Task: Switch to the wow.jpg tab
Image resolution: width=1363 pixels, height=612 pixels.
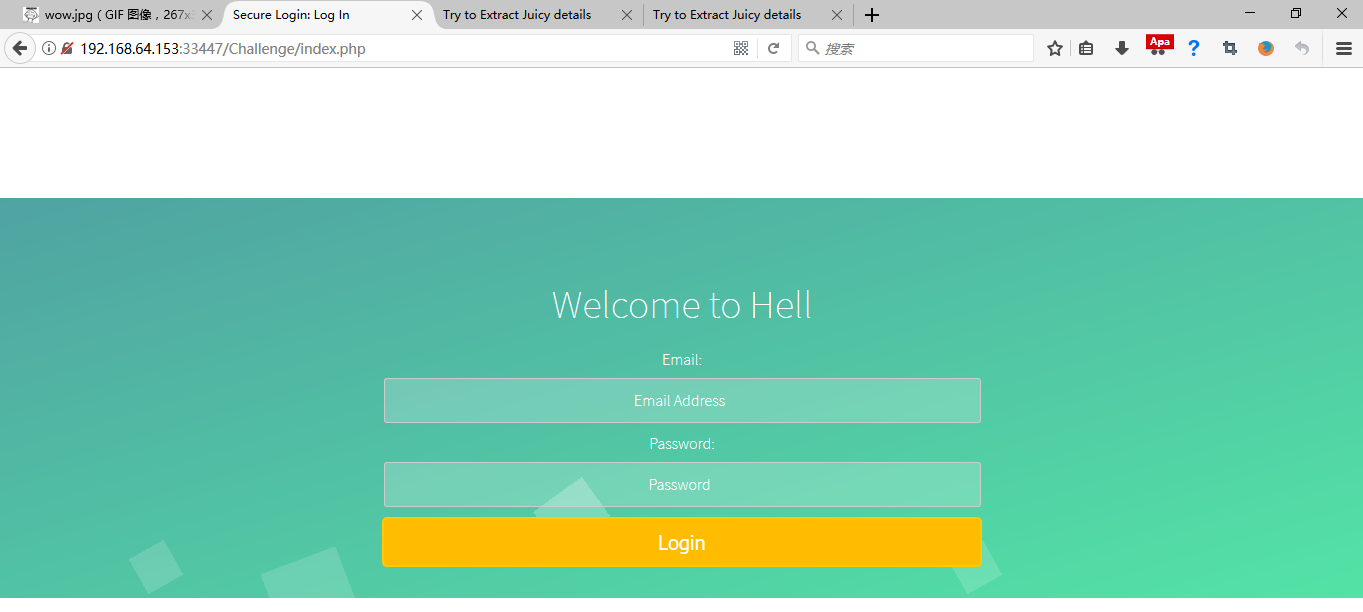Action: [x=118, y=15]
